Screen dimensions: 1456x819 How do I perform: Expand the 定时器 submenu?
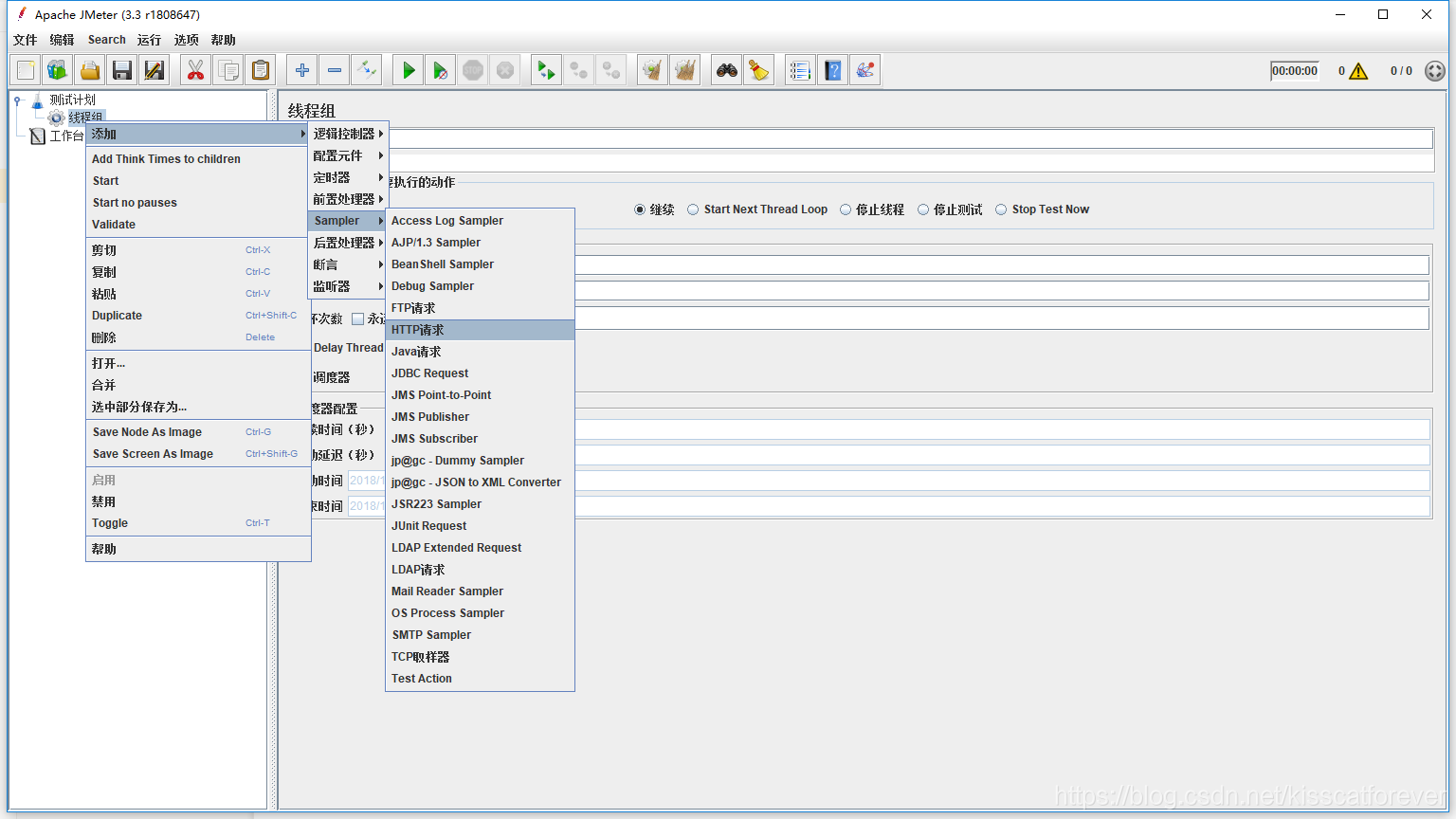(x=347, y=177)
